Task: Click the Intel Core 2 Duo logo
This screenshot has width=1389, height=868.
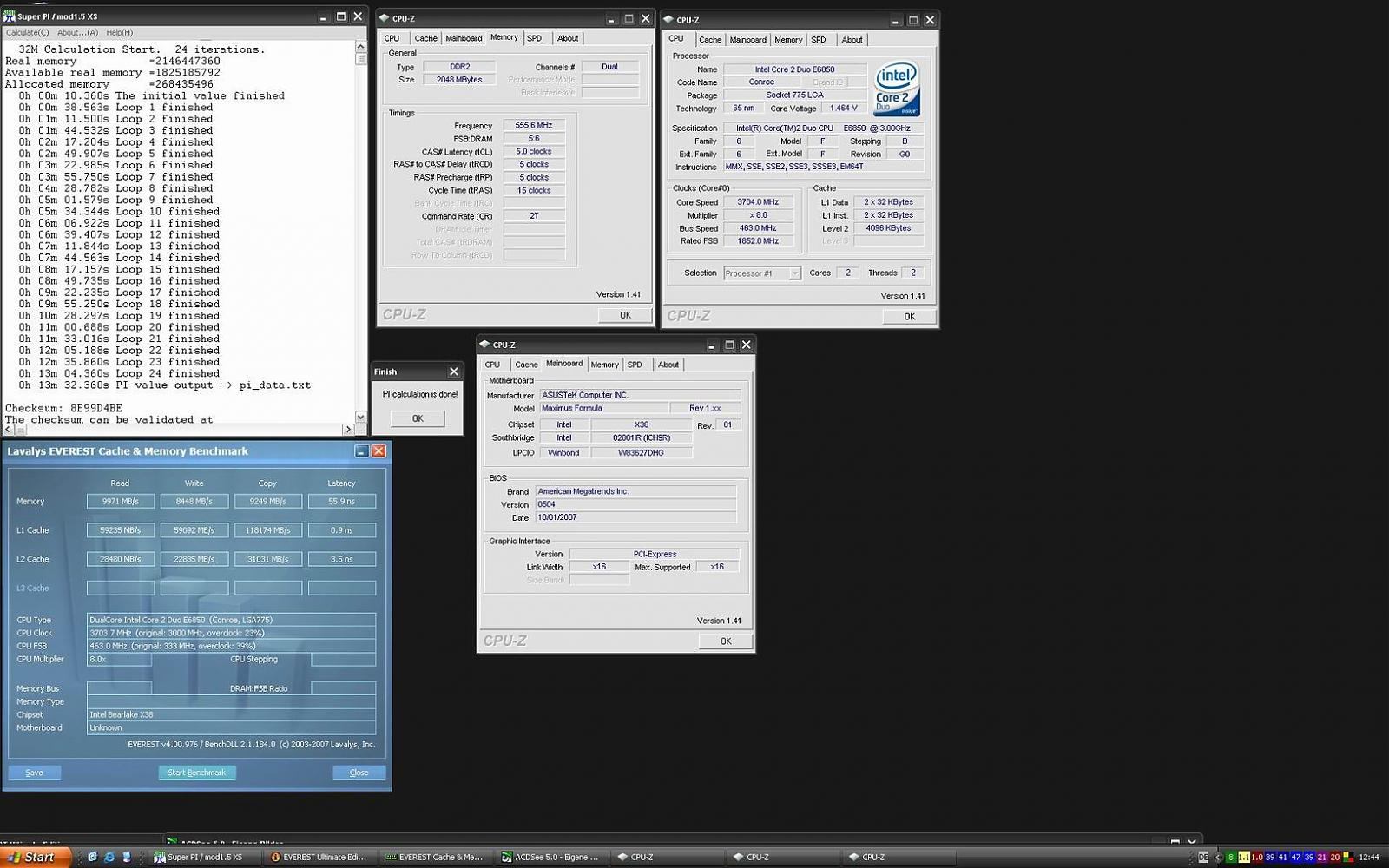Action: pos(897,88)
